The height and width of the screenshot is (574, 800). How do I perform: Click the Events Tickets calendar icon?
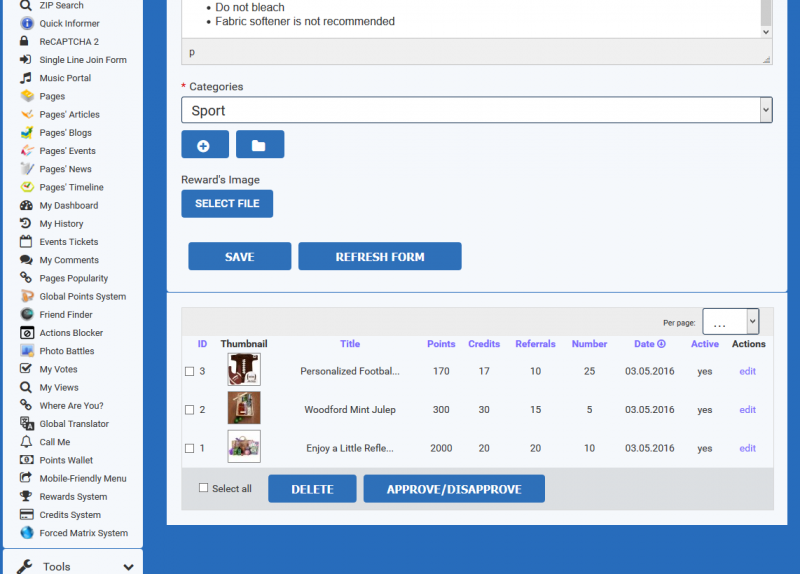pyautogui.click(x=26, y=242)
